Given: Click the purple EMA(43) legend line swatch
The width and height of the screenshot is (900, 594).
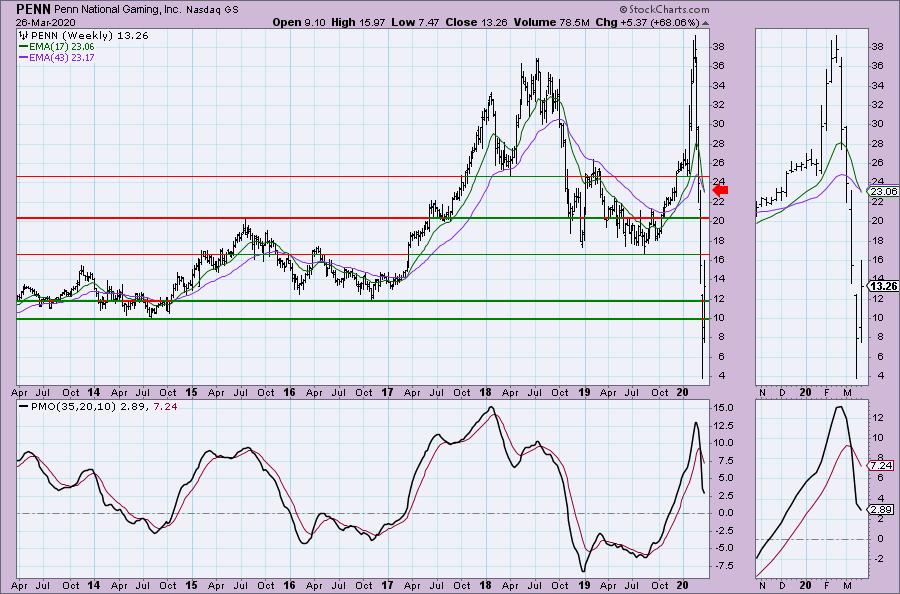Looking at the screenshot, I should (x=24, y=57).
